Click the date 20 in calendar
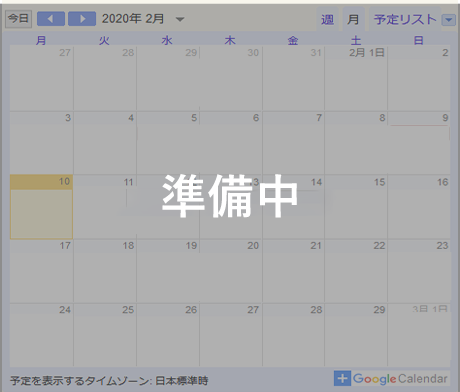The height and width of the screenshot is (392, 460). pos(253,246)
